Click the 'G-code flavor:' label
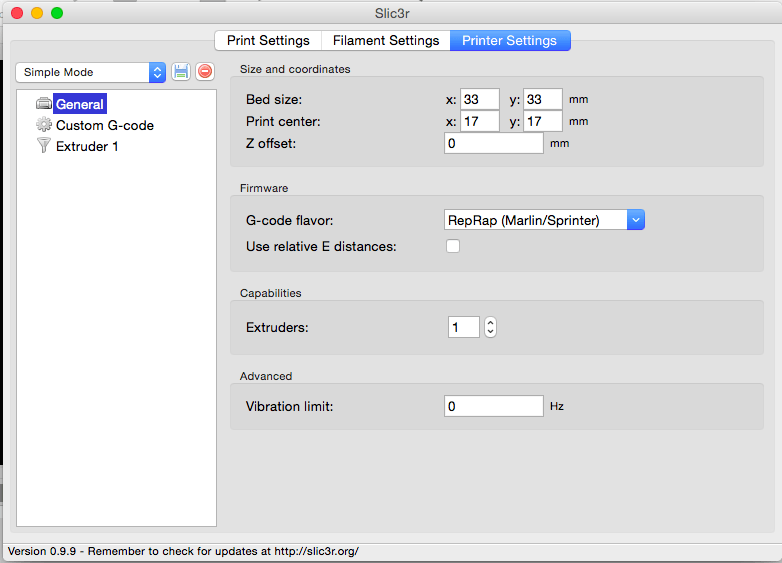The width and height of the screenshot is (782, 563). coord(290,220)
